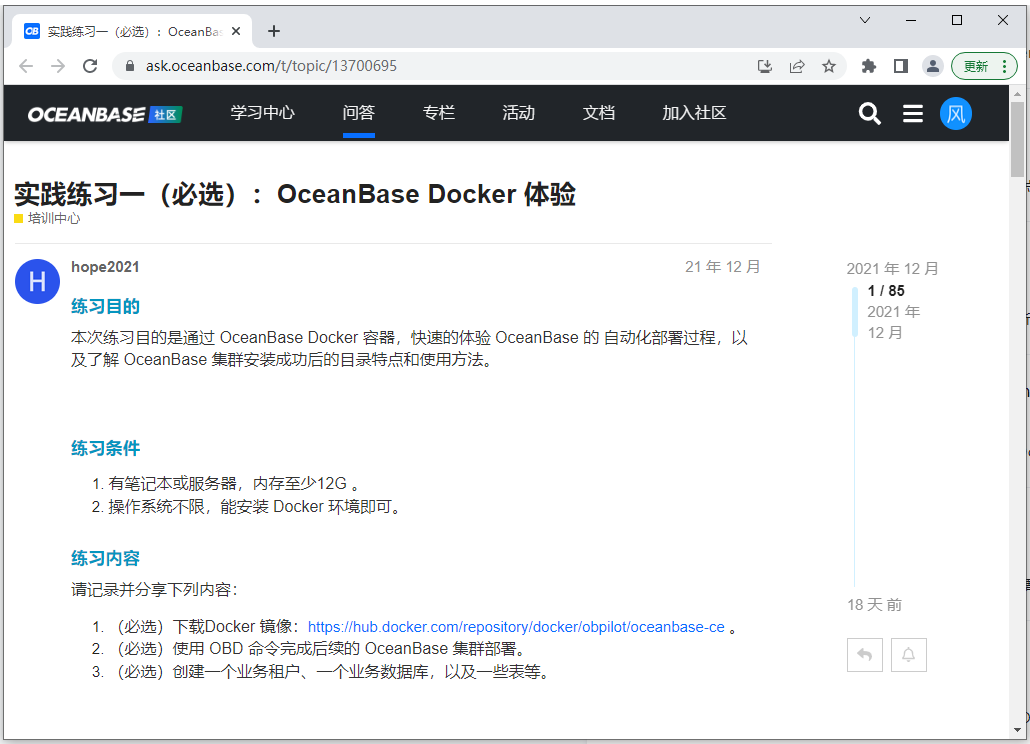Click the 练习条件 heading
The image size is (1030, 744).
[105, 449]
